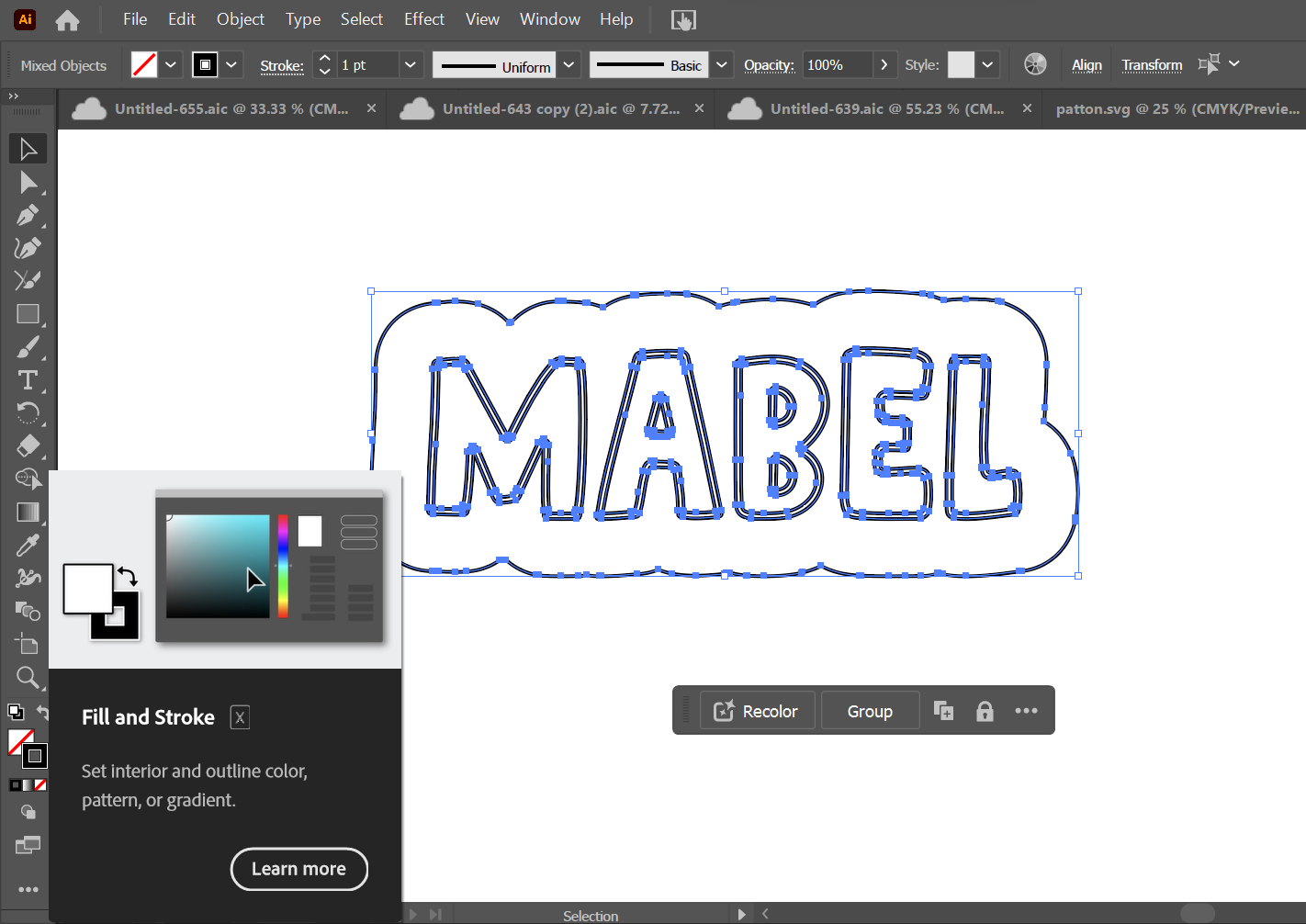Reset to default fill and stroke

[x=16, y=712]
